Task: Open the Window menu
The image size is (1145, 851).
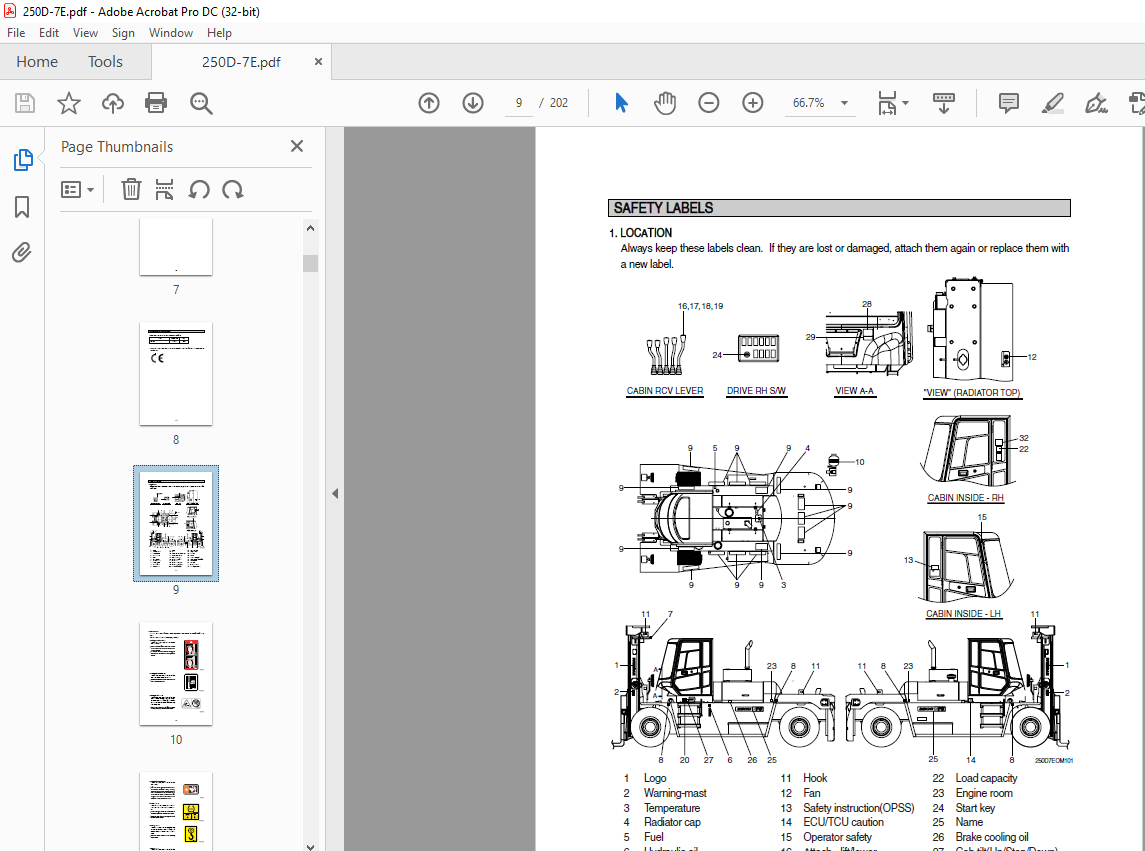Action: pyautogui.click(x=171, y=33)
